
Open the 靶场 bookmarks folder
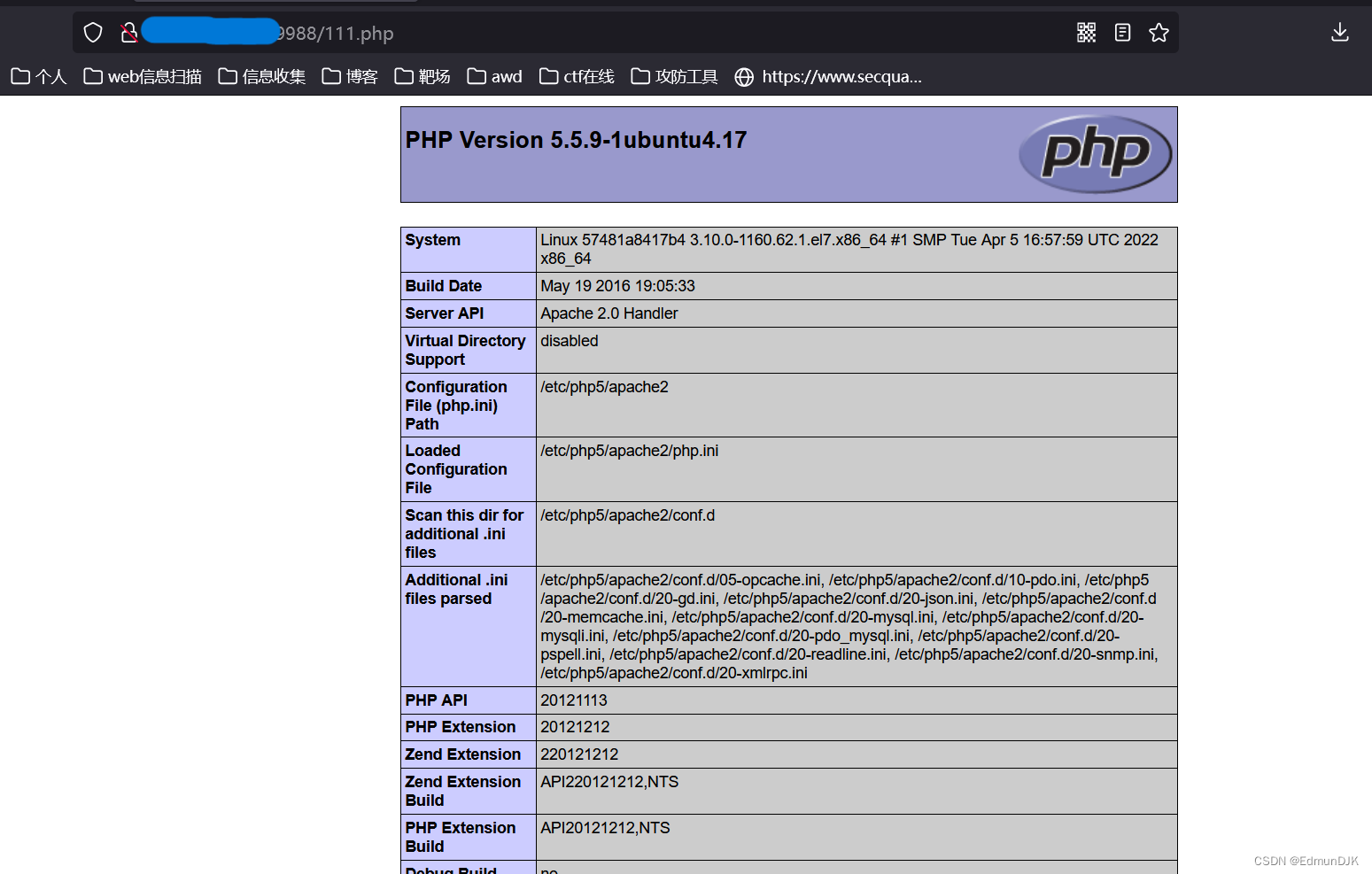422,77
